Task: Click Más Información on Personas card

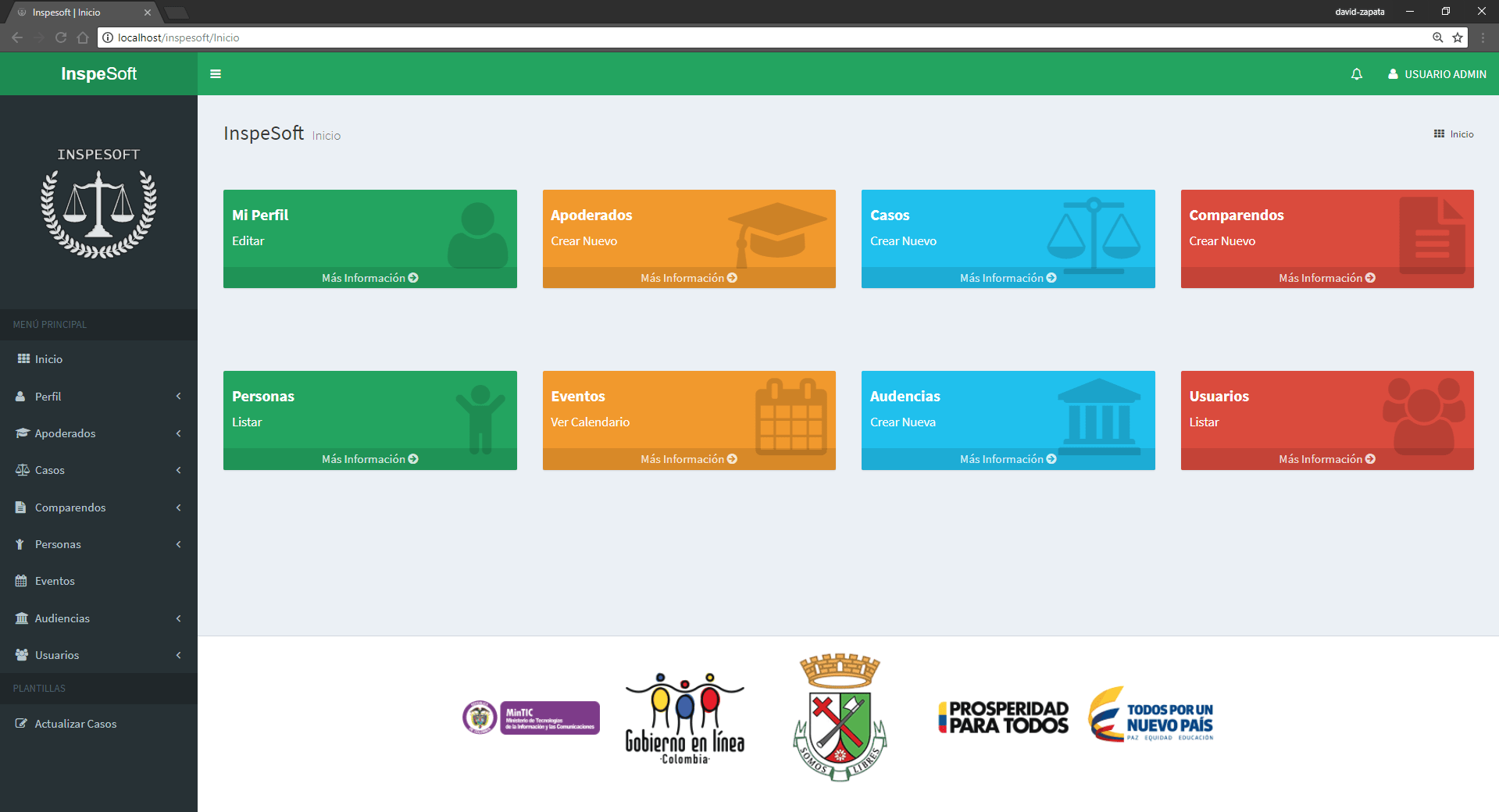Action: coord(370,459)
